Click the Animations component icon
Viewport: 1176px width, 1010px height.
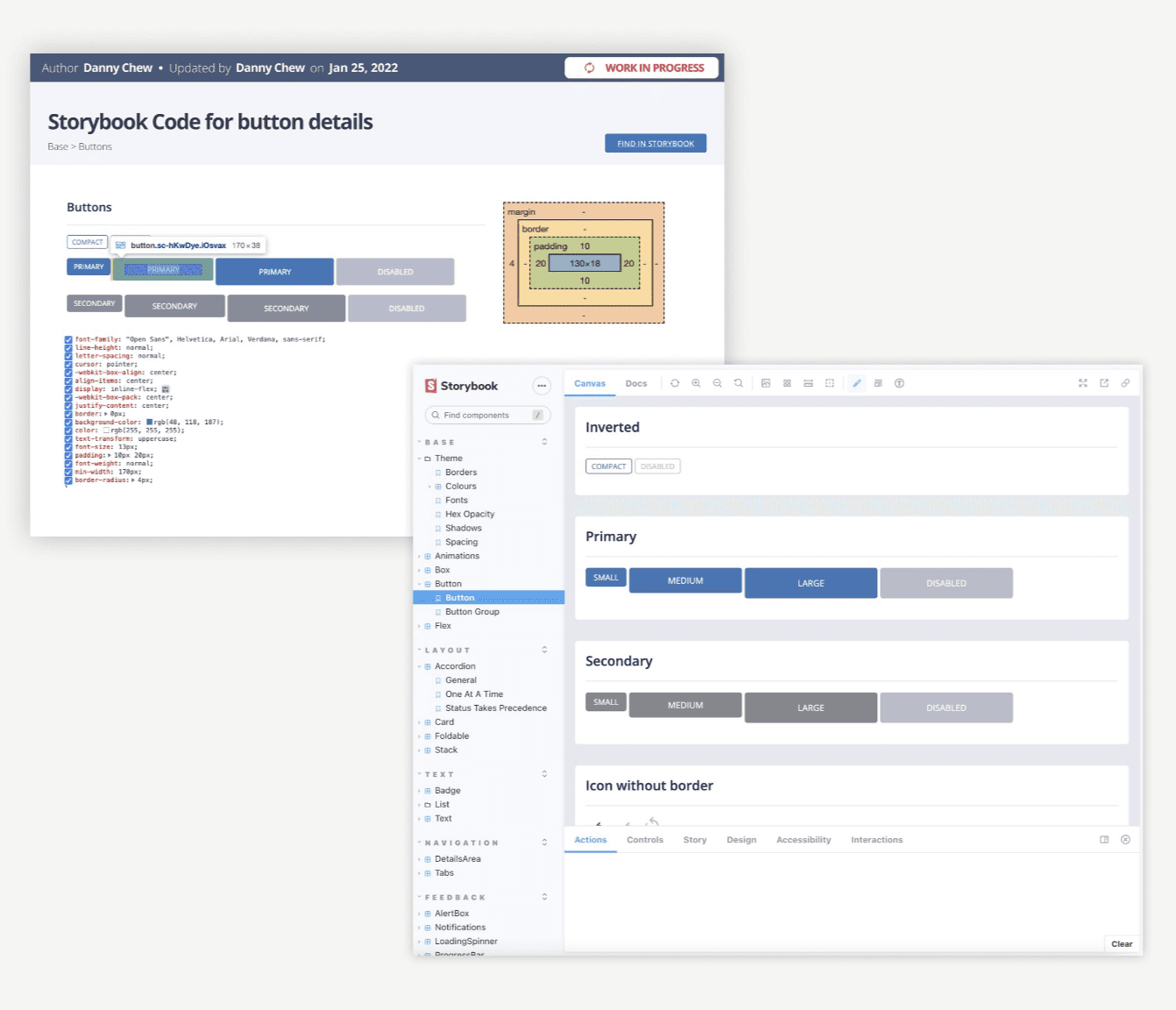[428, 557]
